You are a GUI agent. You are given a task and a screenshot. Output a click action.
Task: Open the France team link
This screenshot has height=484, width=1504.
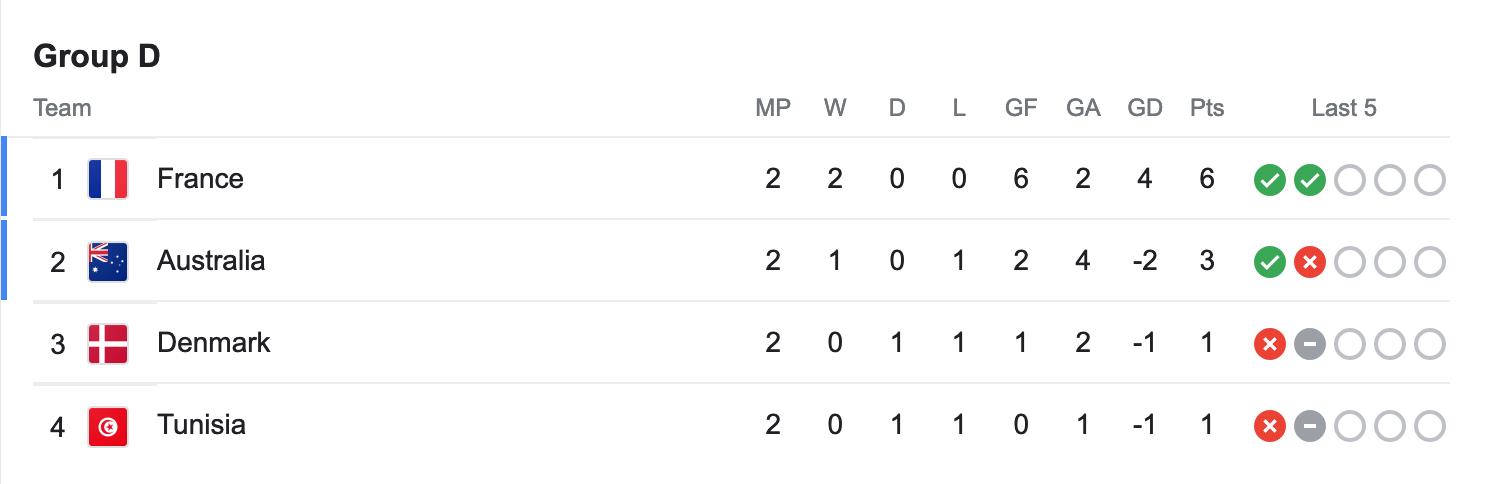tap(200, 179)
